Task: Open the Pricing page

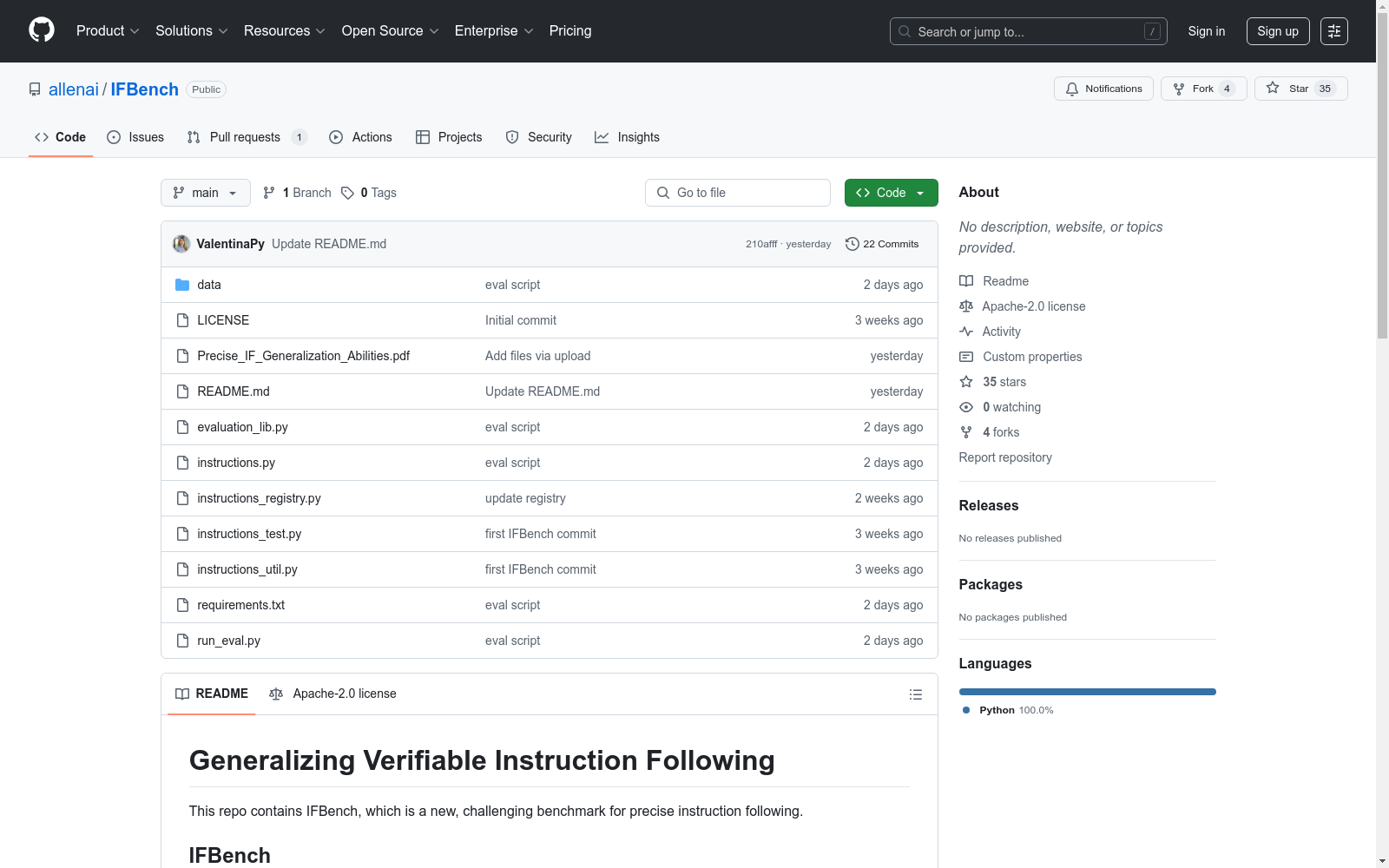Action: click(570, 31)
